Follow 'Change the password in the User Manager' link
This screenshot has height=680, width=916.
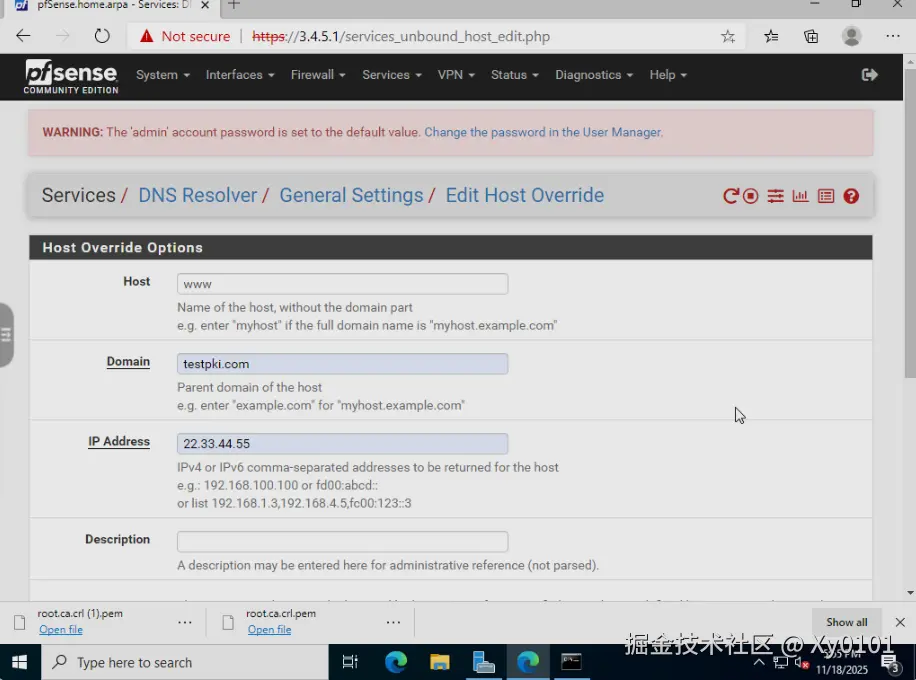coord(543,132)
